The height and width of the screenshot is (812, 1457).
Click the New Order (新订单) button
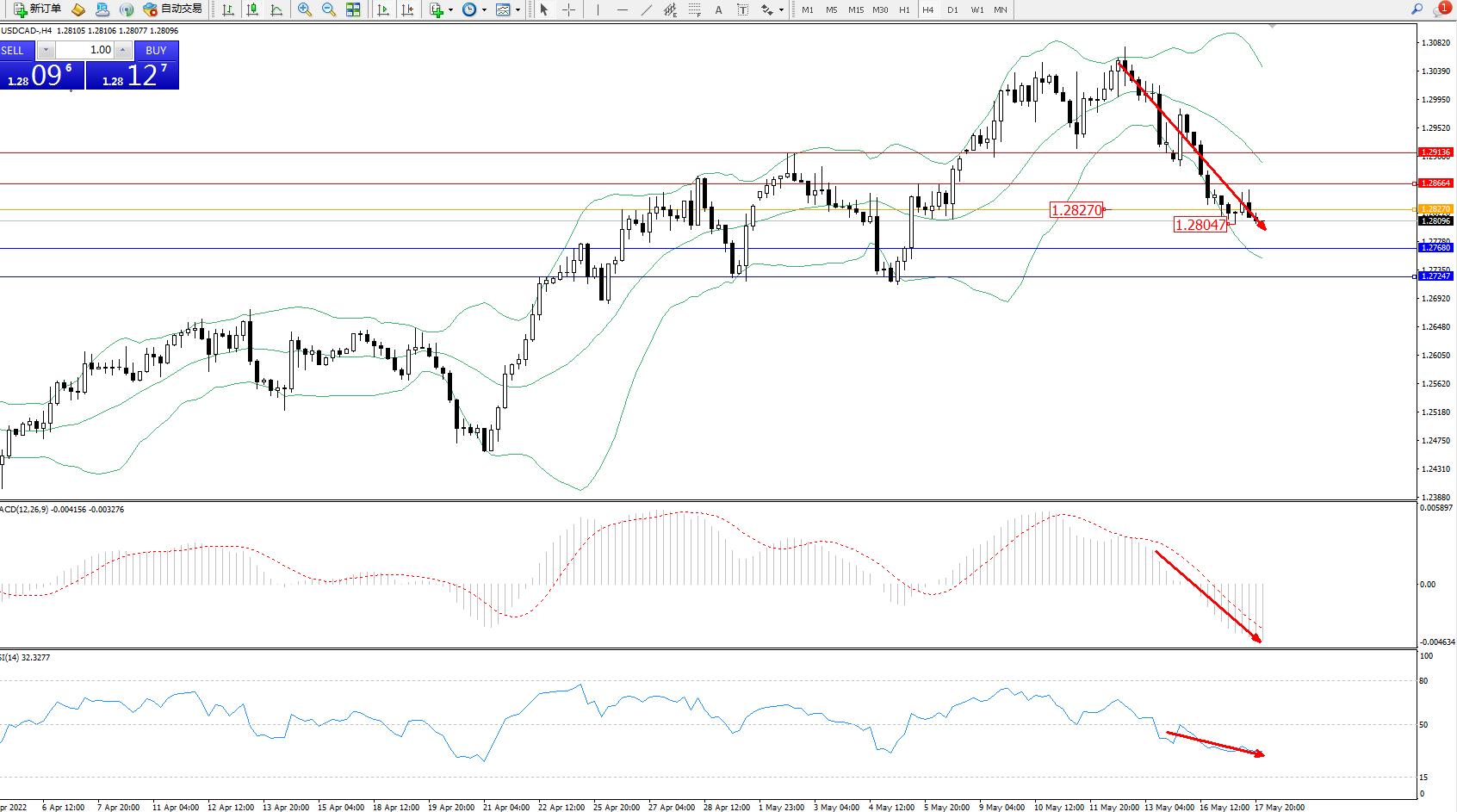point(38,9)
